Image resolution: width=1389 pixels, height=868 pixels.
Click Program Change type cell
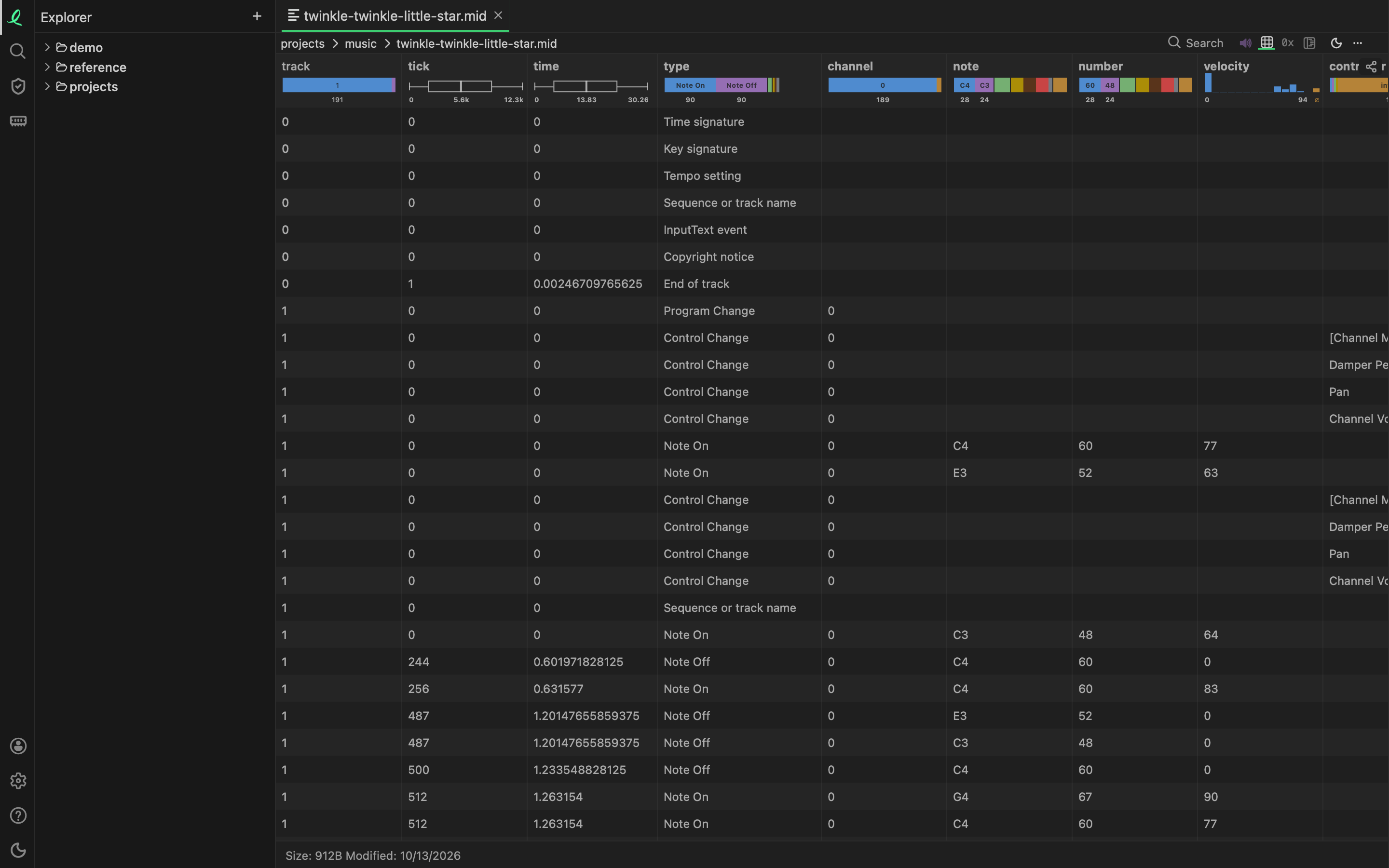739,311
